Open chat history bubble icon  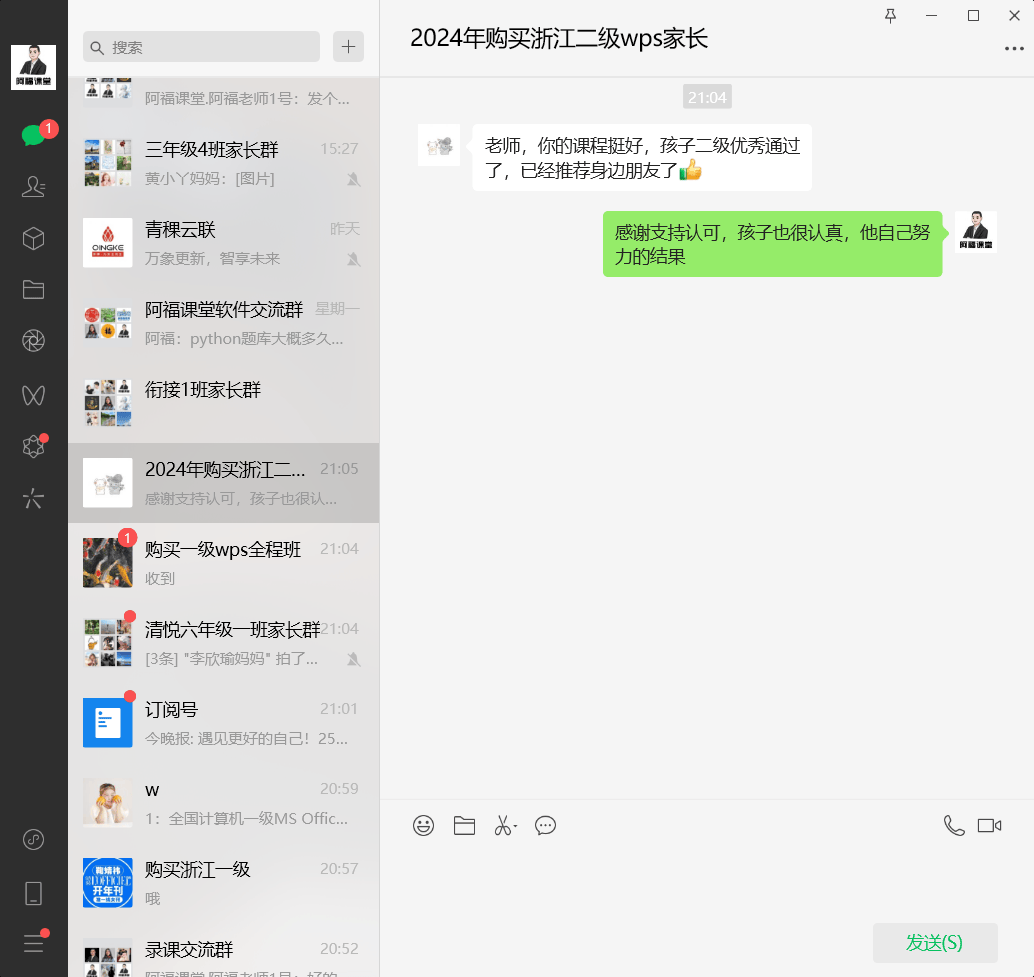(x=545, y=825)
